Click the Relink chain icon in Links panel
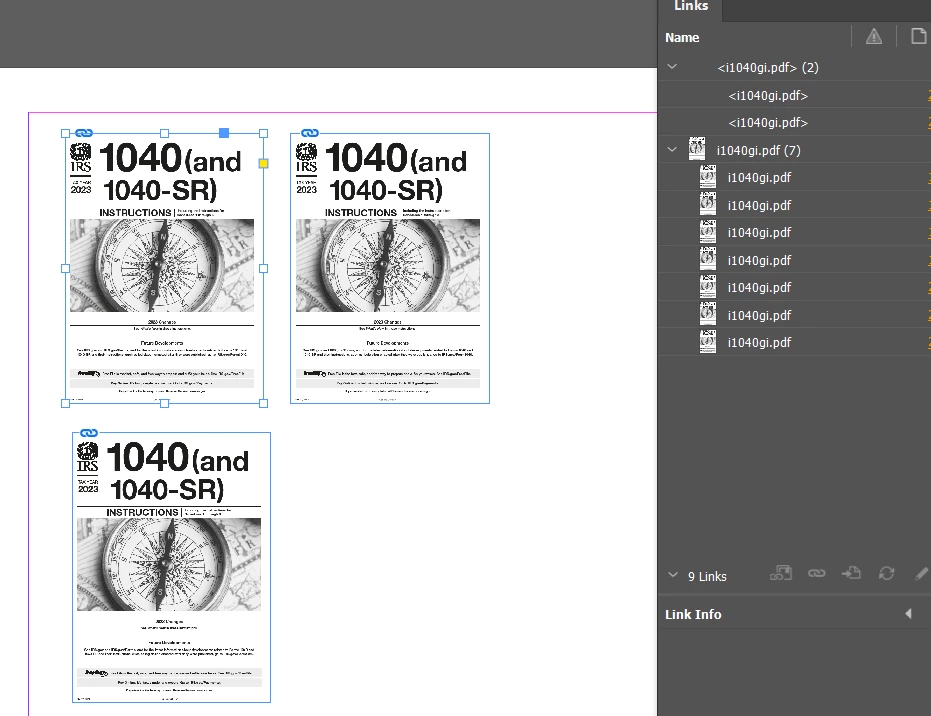Image resolution: width=931 pixels, height=716 pixels. [816, 573]
